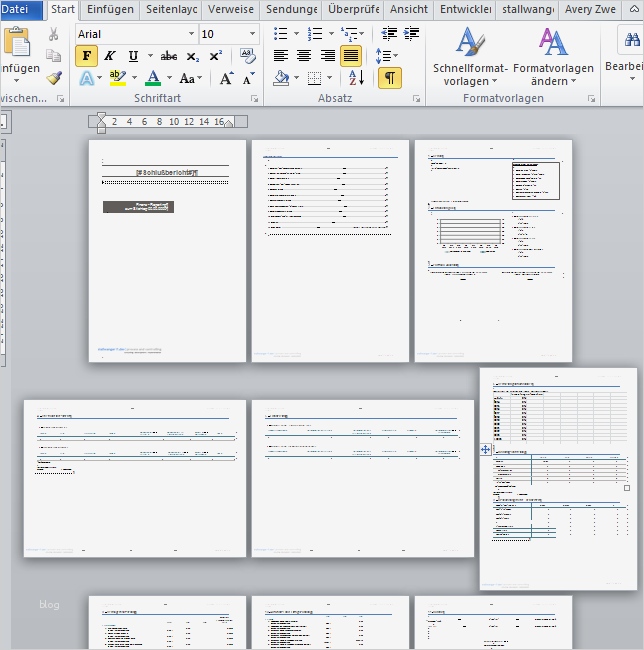Expand font color dropdown arrow
The image size is (644, 650).
(169, 78)
